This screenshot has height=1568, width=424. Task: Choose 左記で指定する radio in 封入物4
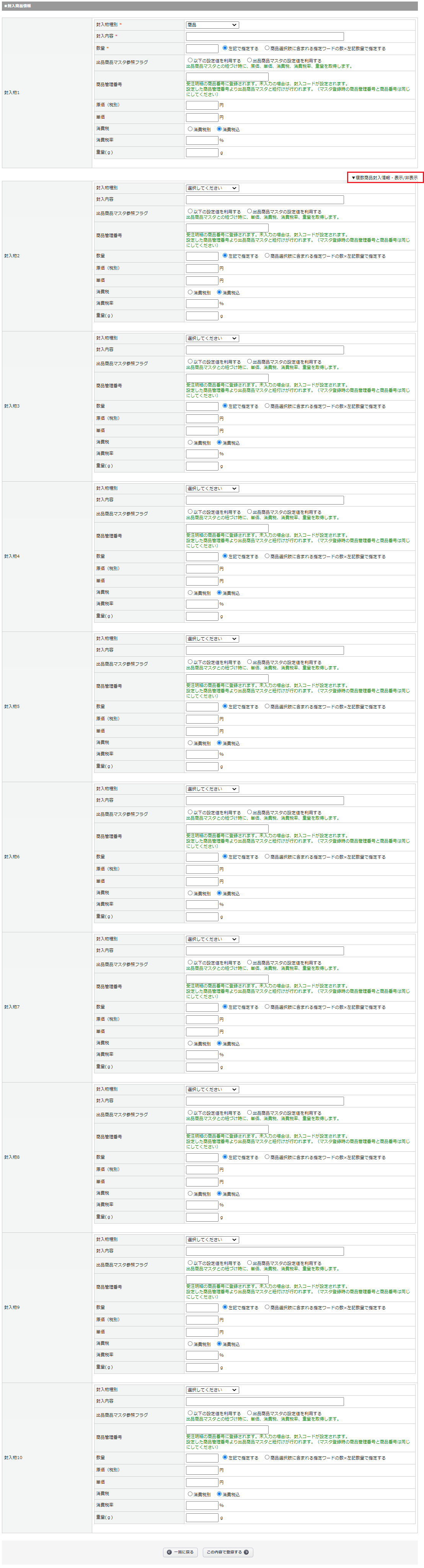(x=225, y=556)
